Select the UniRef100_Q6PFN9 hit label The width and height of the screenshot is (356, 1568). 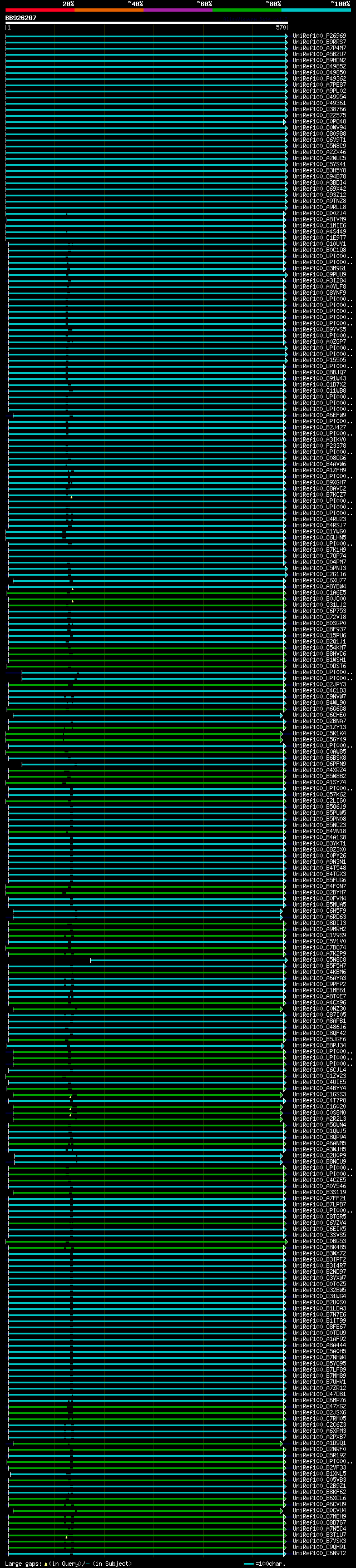pyautogui.click(x=319, y=764)
